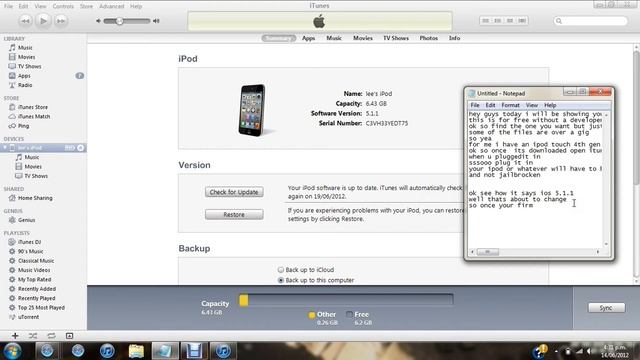This screenshot has height=360, width=640.
Task: Switch to the device Music tab
Action: click(x=334, y=38)
